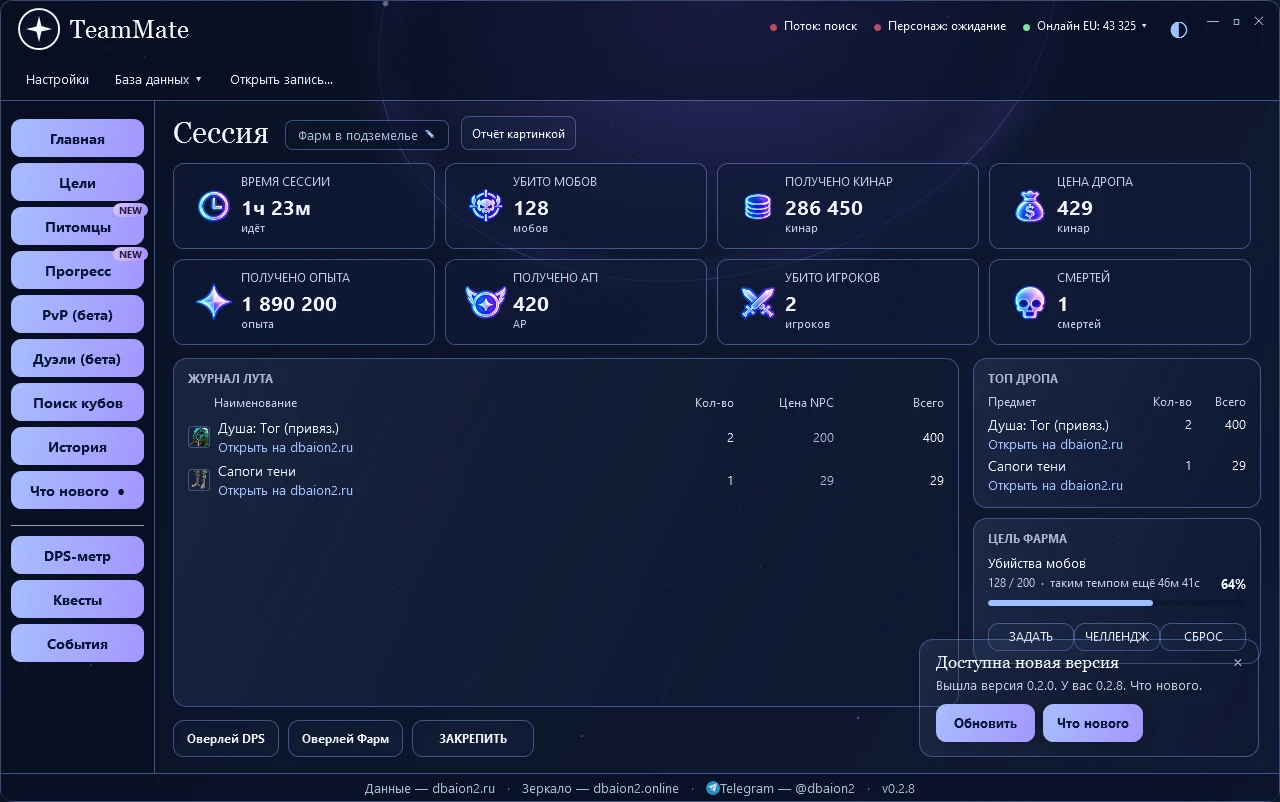1280x802 pixels.
Task: Click the experience gained star icon
Action: pyautogui.click(x=213, y=302)
